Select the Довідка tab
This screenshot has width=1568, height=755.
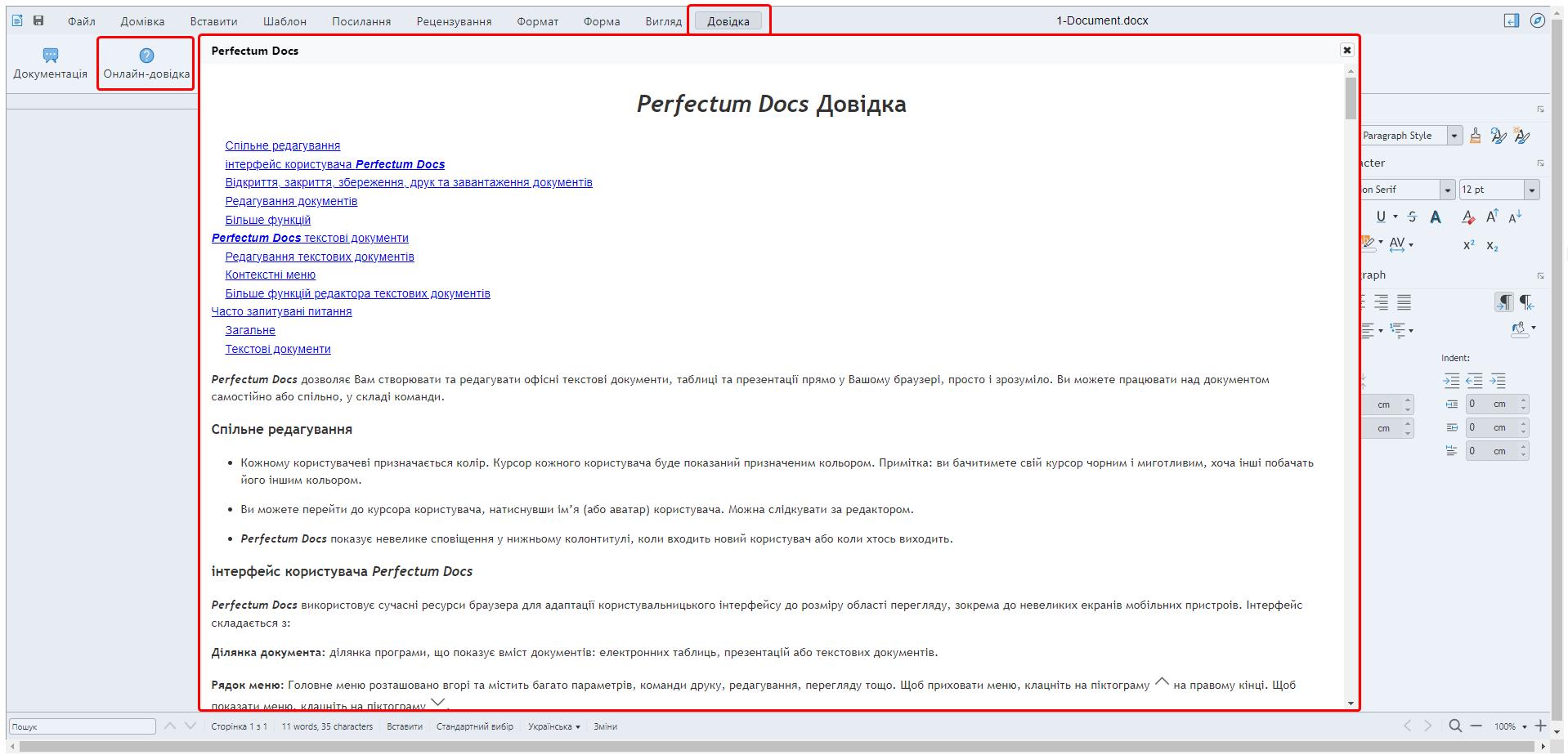[728, 21]
